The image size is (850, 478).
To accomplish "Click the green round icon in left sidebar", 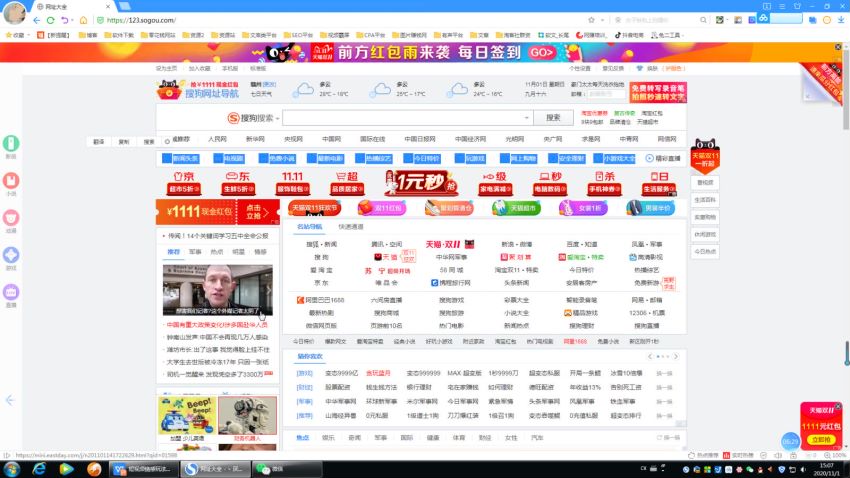I will pos(11,143).
